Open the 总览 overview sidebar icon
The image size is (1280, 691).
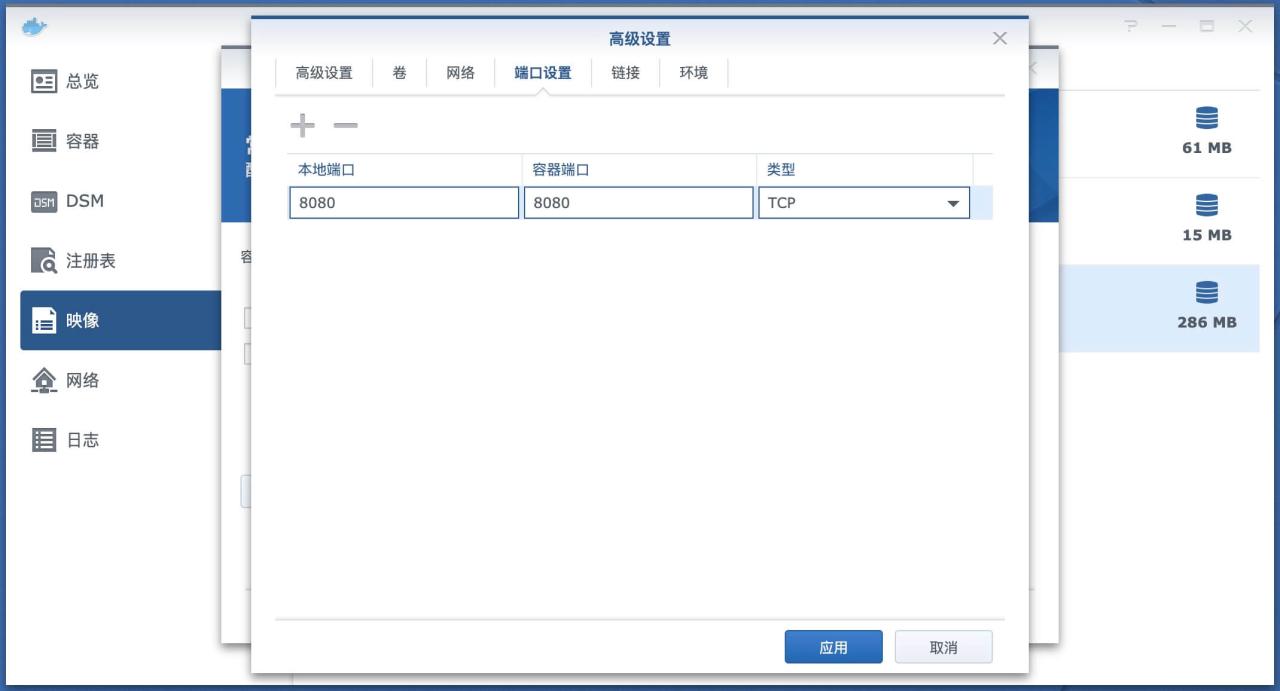(x=44, y=82)
